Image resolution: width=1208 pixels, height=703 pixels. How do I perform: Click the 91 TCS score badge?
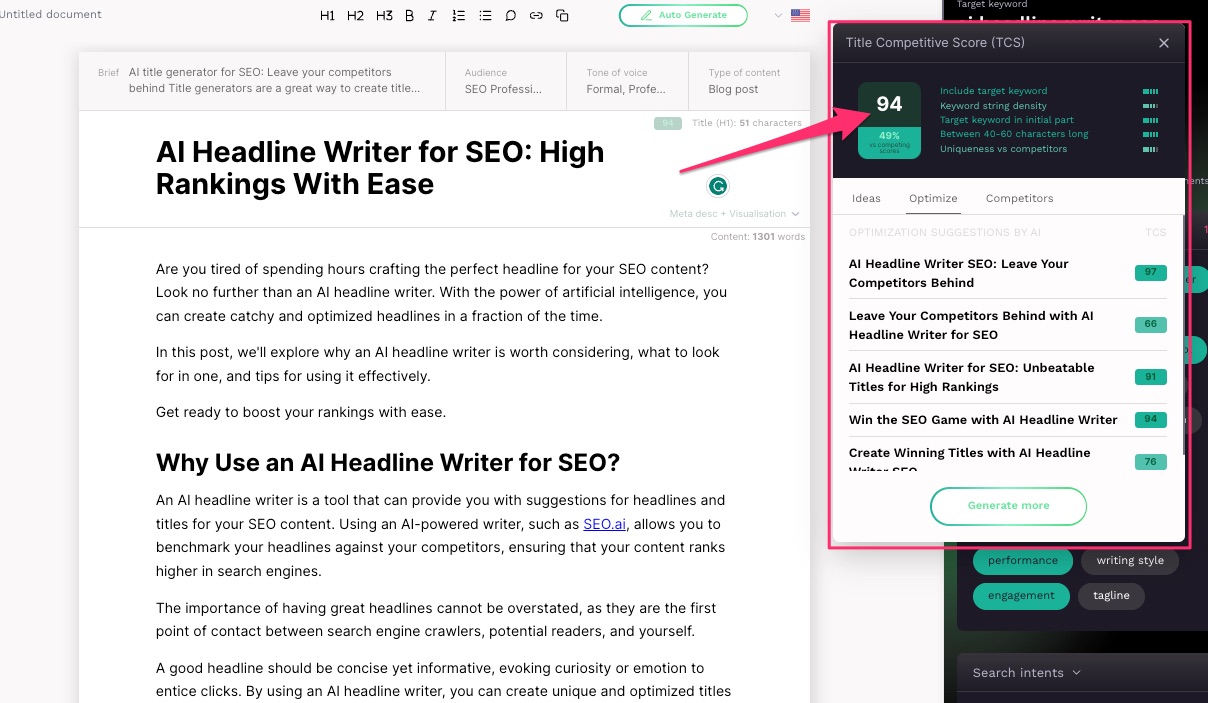tap(1151, 377)
